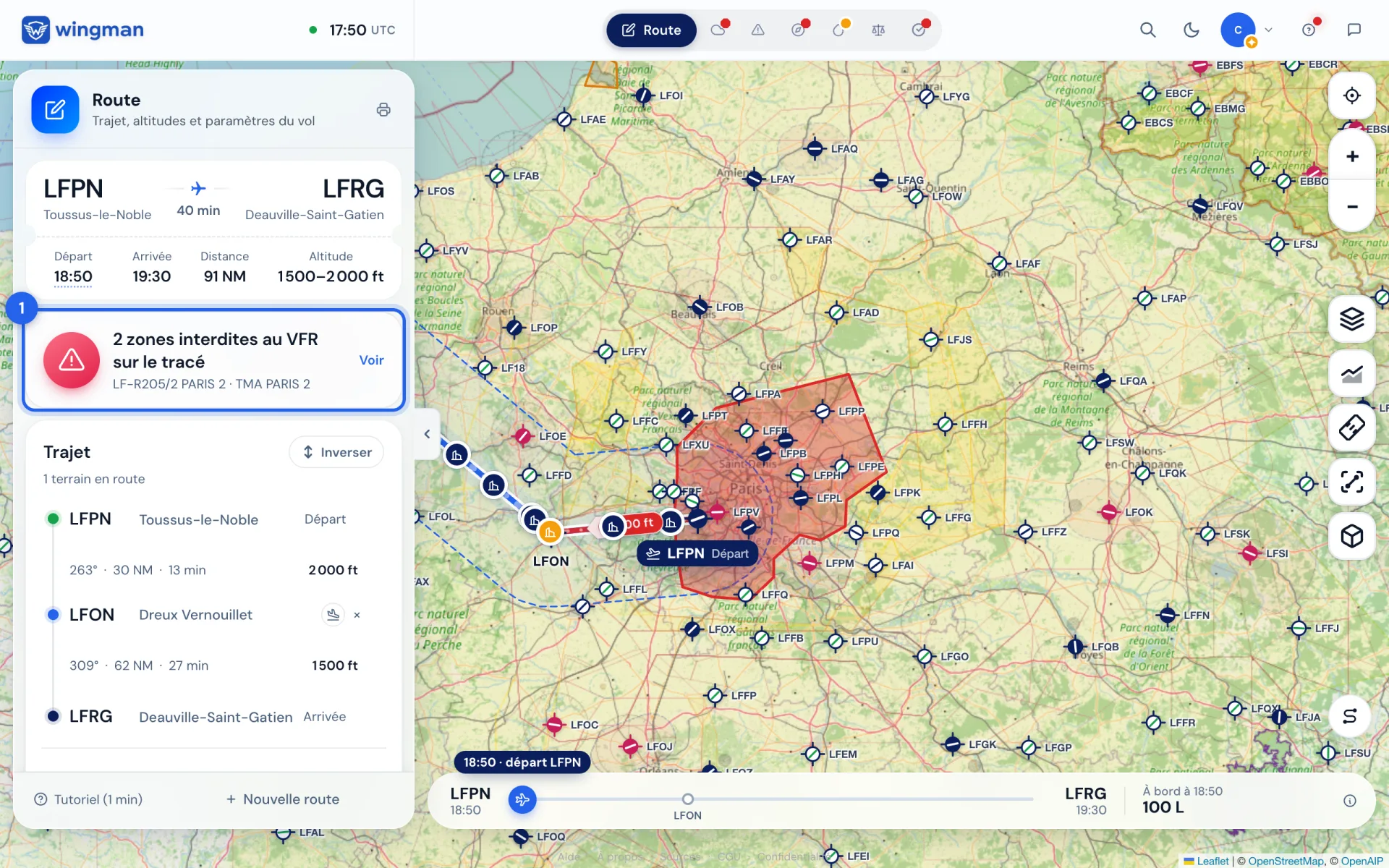Open the OpenAIP attribution link
This screenshot has height=868, width=1389.
click(1362, 861)
